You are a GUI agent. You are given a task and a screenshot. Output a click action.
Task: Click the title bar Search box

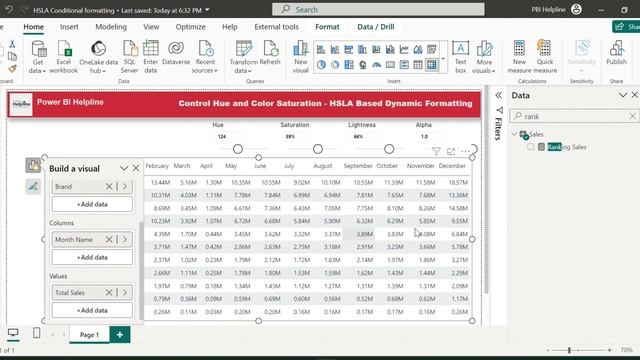[x=378, y=9]
